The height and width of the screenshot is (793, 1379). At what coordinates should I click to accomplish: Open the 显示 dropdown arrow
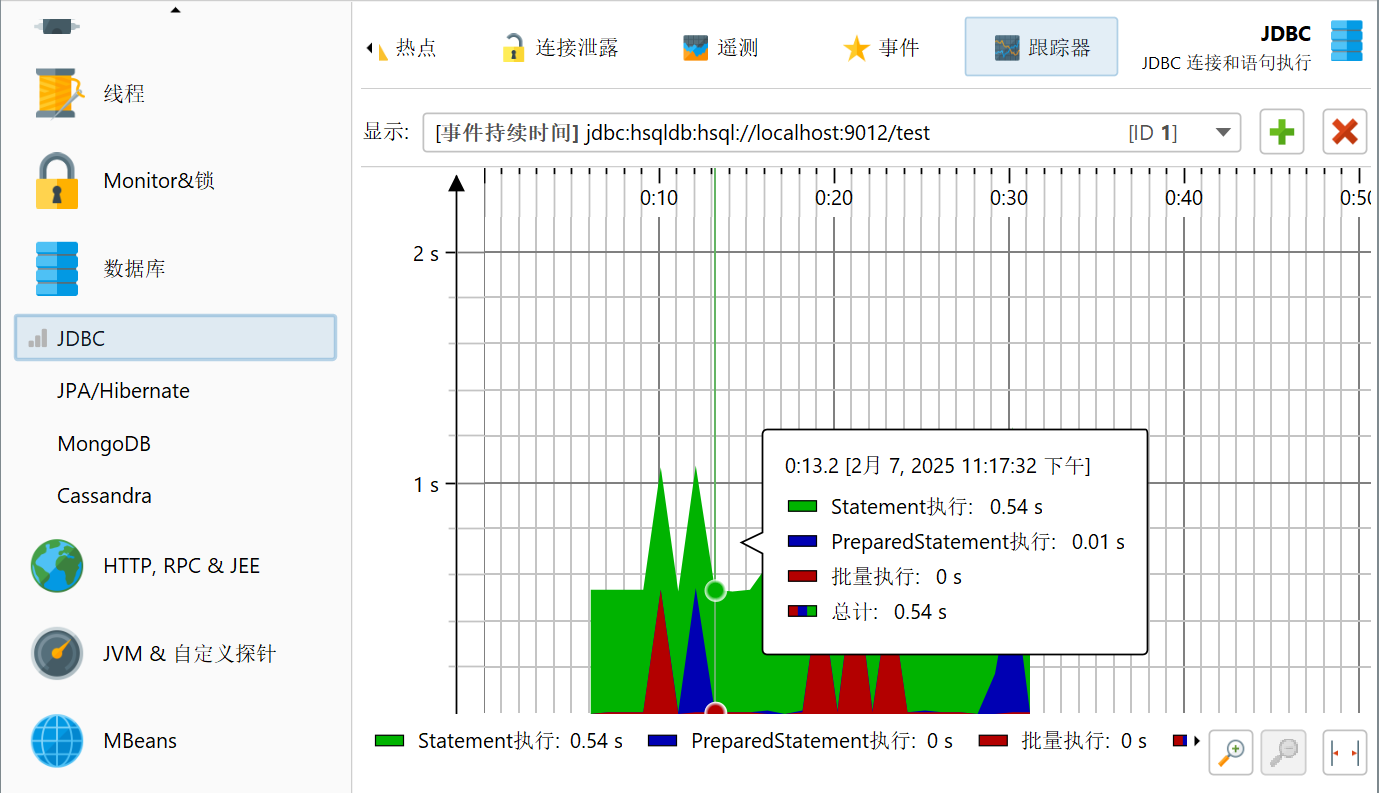(x=1222, y=133)
